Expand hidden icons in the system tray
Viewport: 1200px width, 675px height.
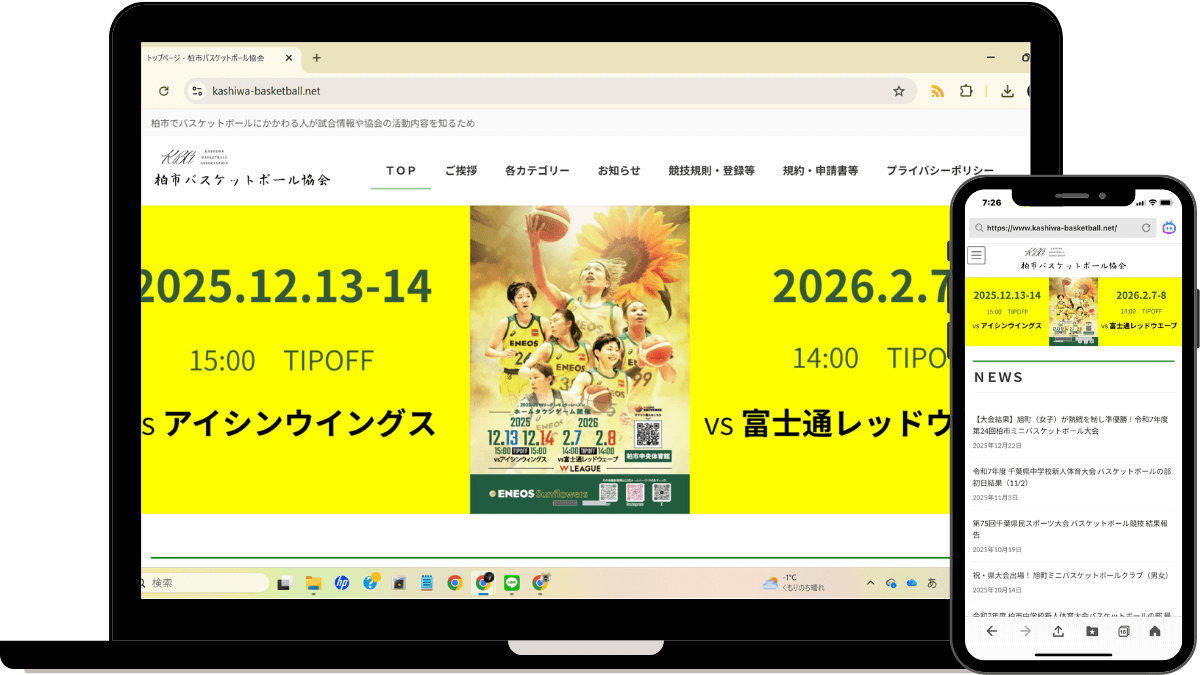click(870, 582)
